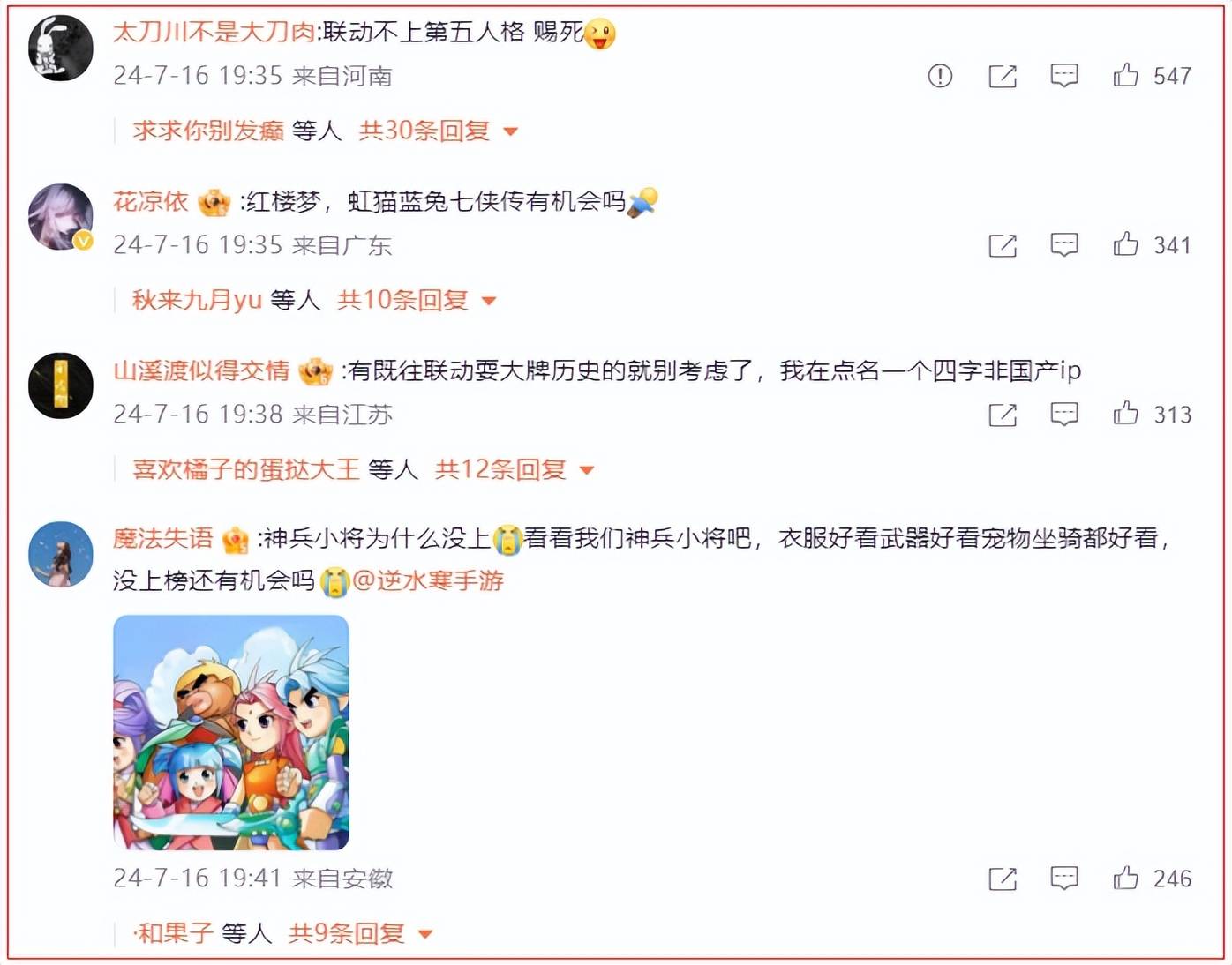Like the 魔法失语 comment with 246

1125,878
